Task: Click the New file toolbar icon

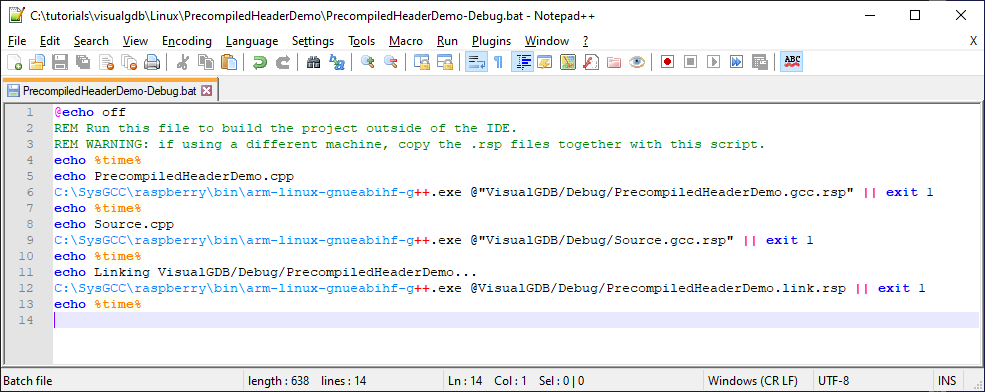Action: coord(14,62)
